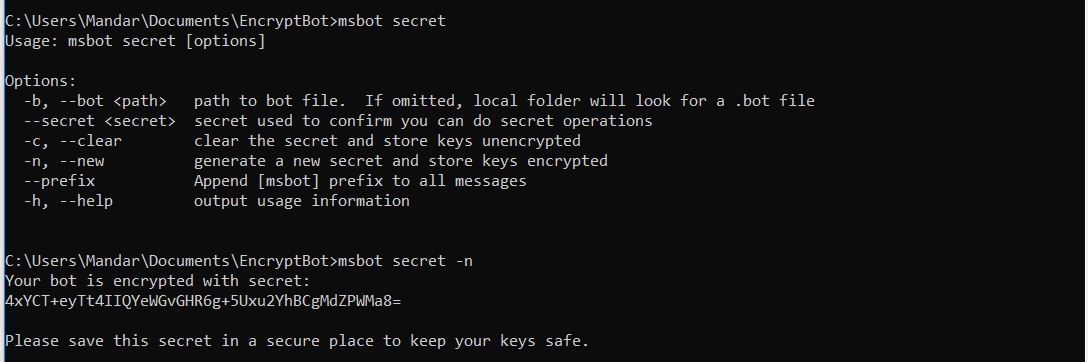The height and width of the screenshot is (362, 1088).
Task: Click the generated secret key string
Action: click(203, 301)
